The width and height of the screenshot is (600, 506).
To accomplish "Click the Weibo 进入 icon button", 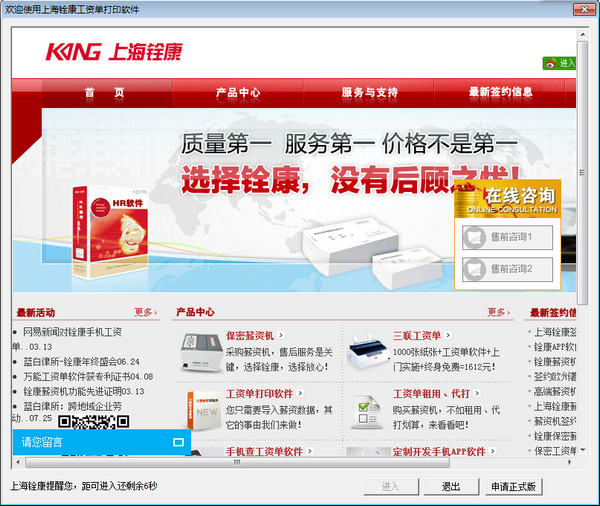I will [x=559, y=63].
